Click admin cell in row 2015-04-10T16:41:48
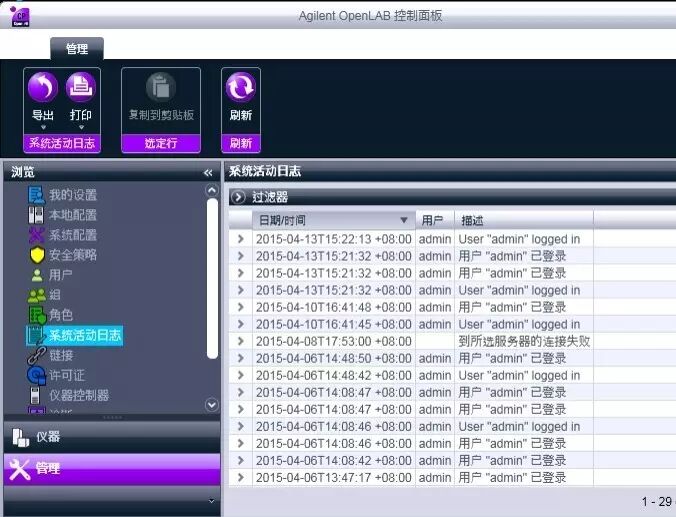This screenshot has width=676, height=517. [435, 307]
